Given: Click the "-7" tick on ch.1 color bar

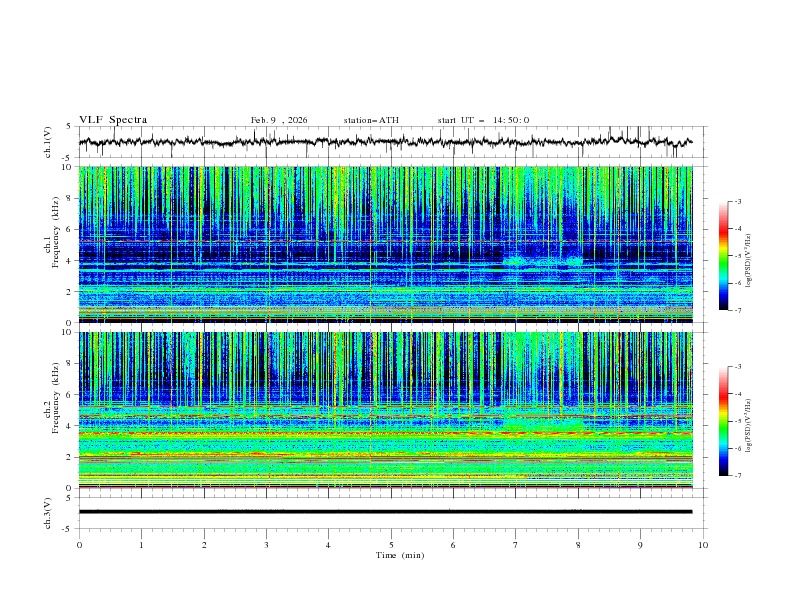Looking at the screenshot, I should pyautogui.click(x=738, y=310).
